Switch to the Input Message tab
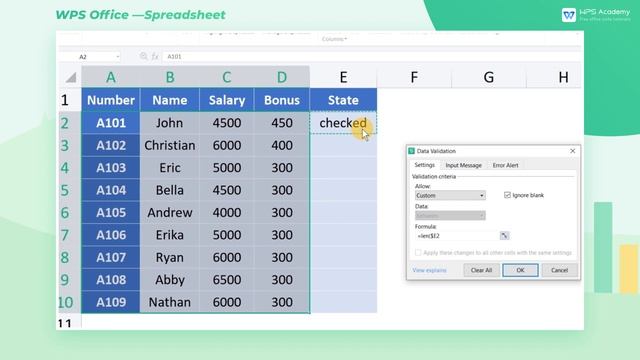This screenshot has width=640, height=360. click(x=463, y=165)
